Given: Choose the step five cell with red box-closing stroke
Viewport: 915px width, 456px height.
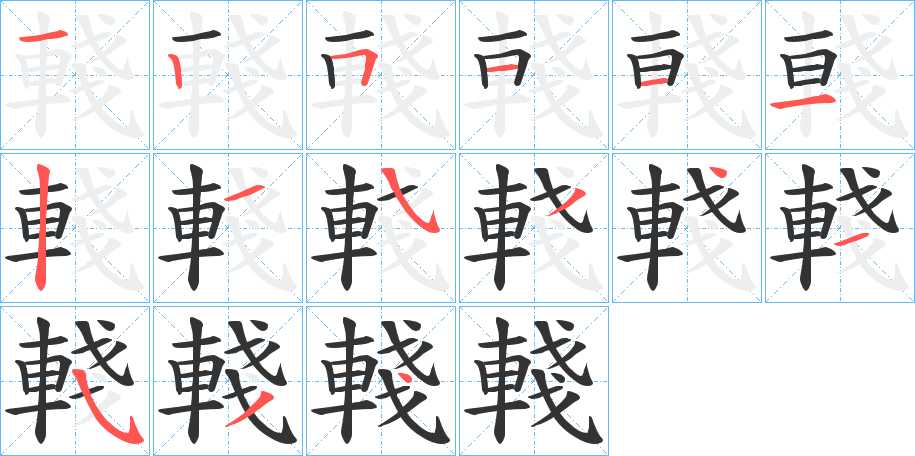Looking at the screenshot, I should tap(687, 75).
